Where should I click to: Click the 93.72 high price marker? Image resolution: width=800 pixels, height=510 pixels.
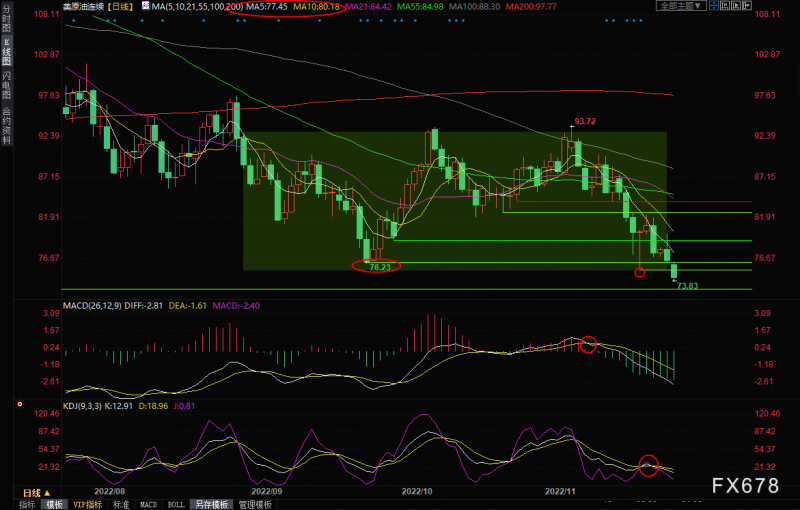tap(585, 121)
